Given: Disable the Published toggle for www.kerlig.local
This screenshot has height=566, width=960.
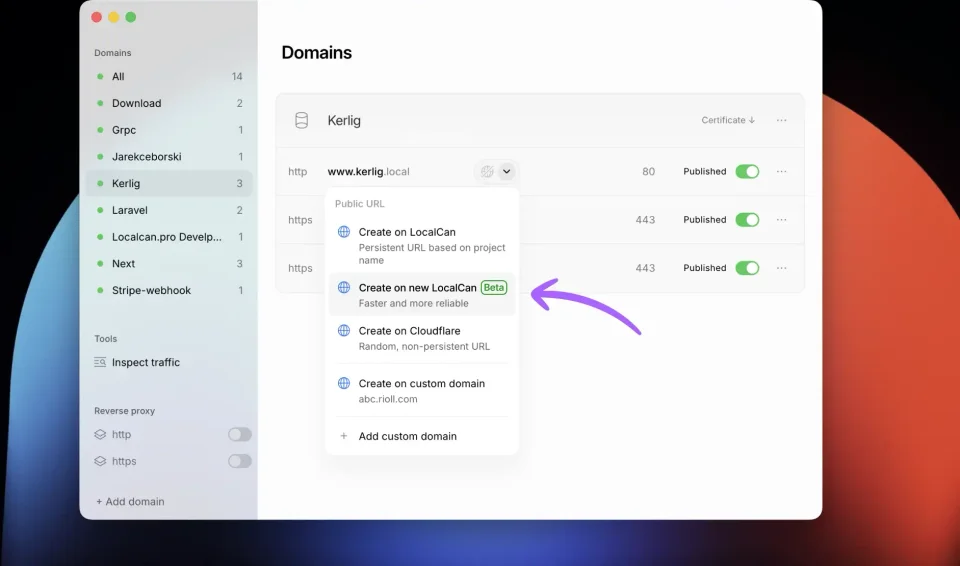Looking at the screenshot, I should point(747,172).
